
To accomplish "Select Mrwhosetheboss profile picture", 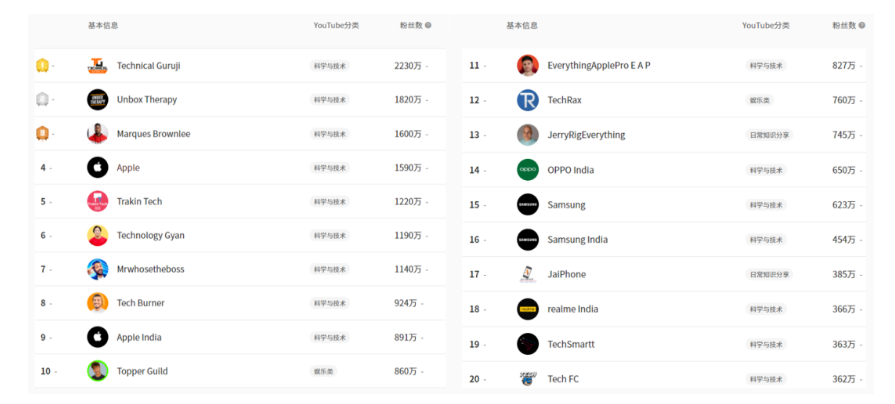I will pos(98,269).
